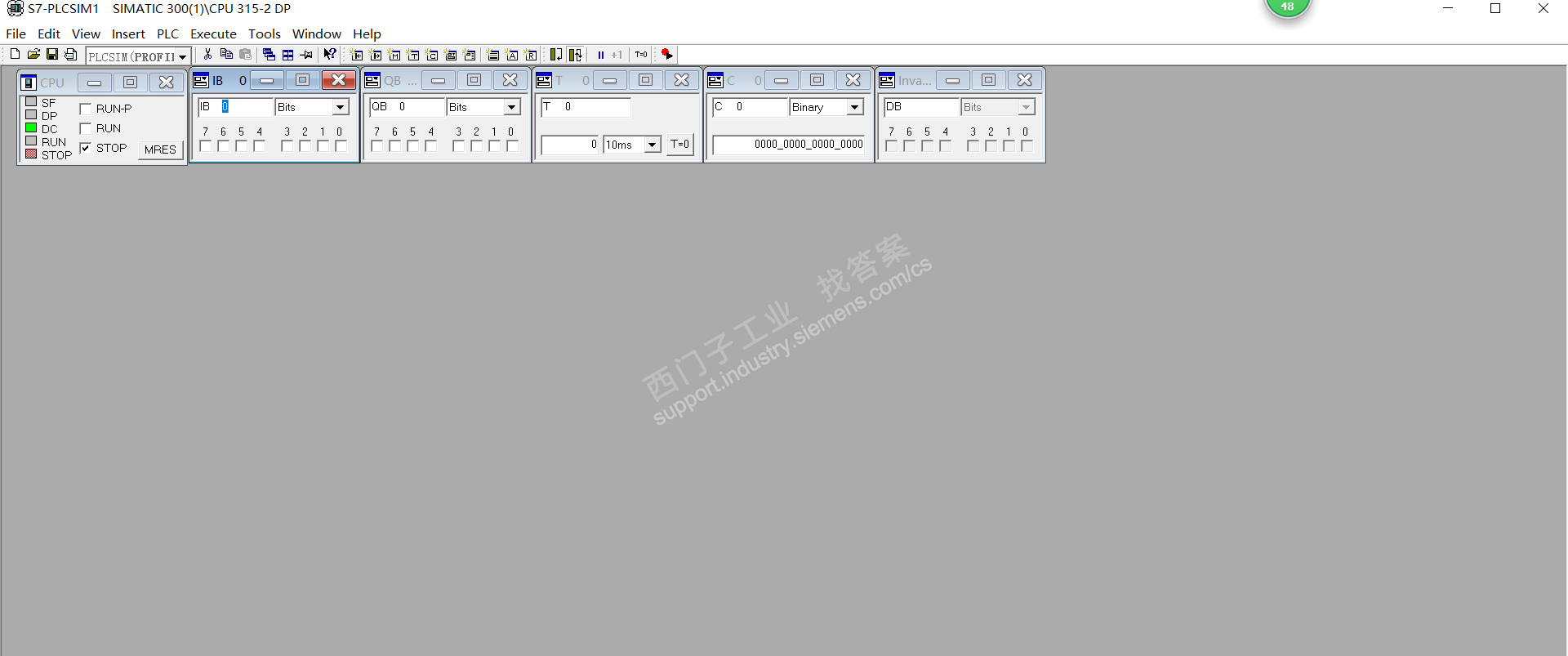
Task: Toggle bit 3 in QB window
Action: point(458,146)
